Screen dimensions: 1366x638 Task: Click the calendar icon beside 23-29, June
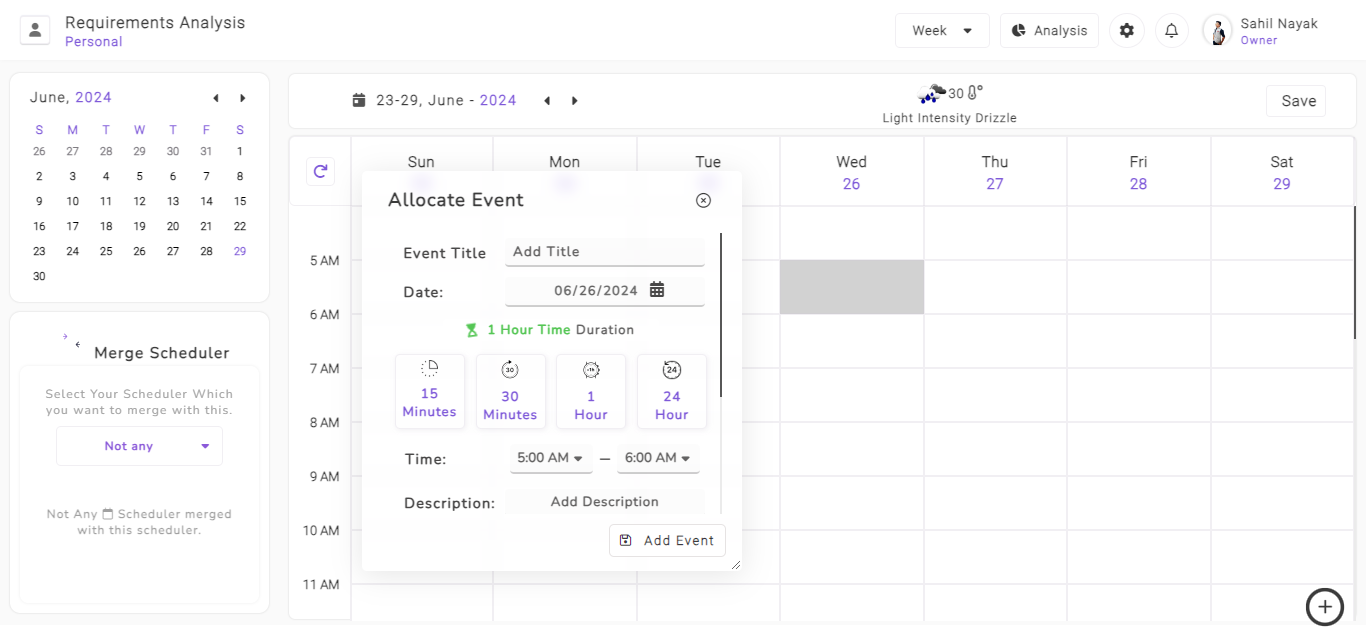tap(359, 100)
